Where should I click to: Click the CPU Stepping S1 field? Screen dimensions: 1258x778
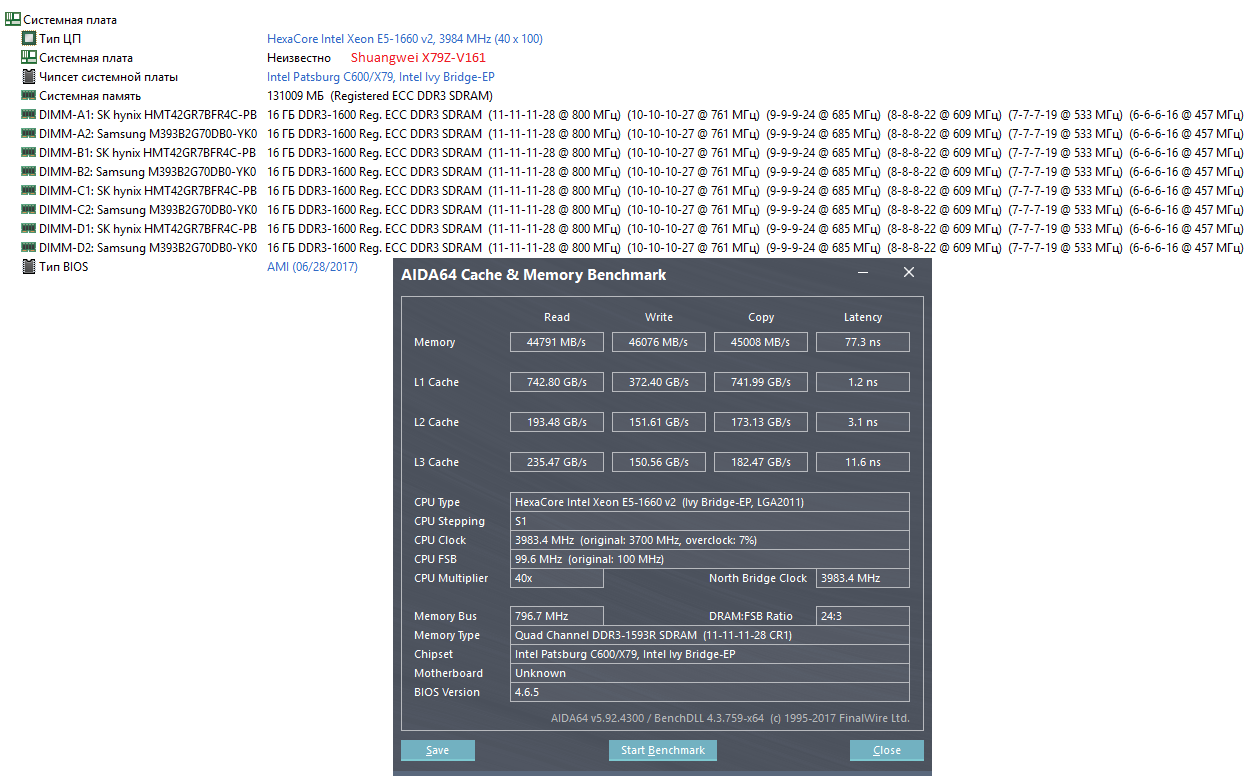710,521
